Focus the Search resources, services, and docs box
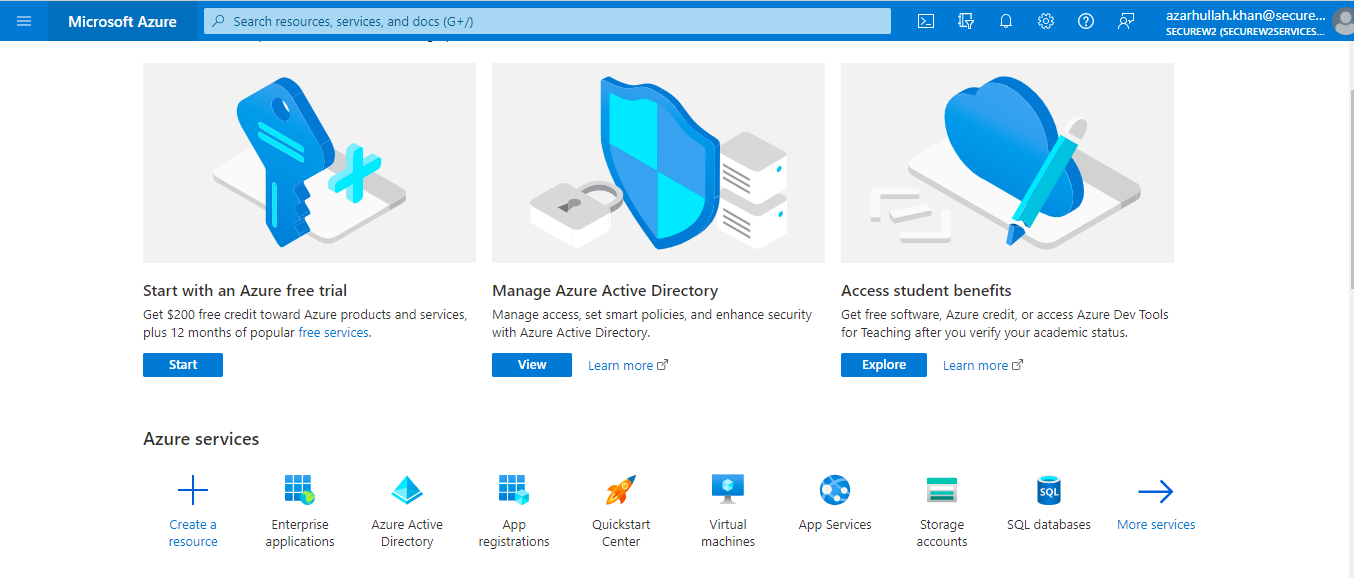 547,21
